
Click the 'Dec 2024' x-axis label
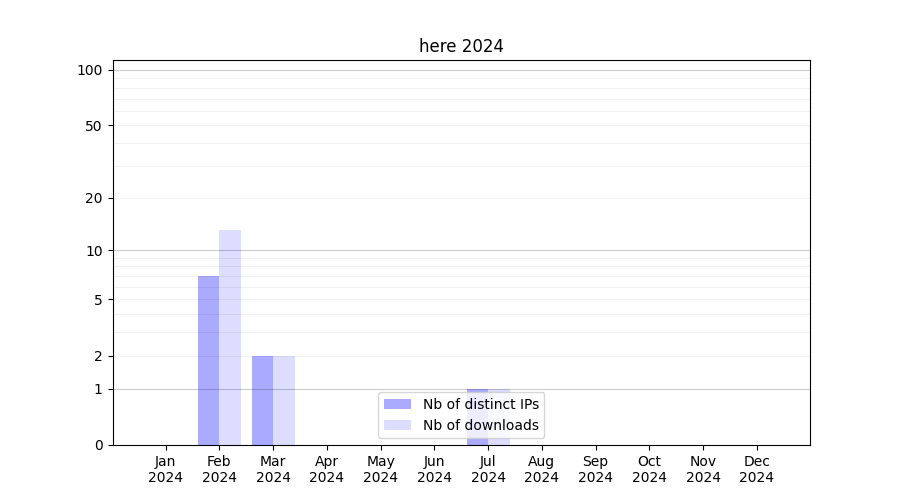coord(757,469)
